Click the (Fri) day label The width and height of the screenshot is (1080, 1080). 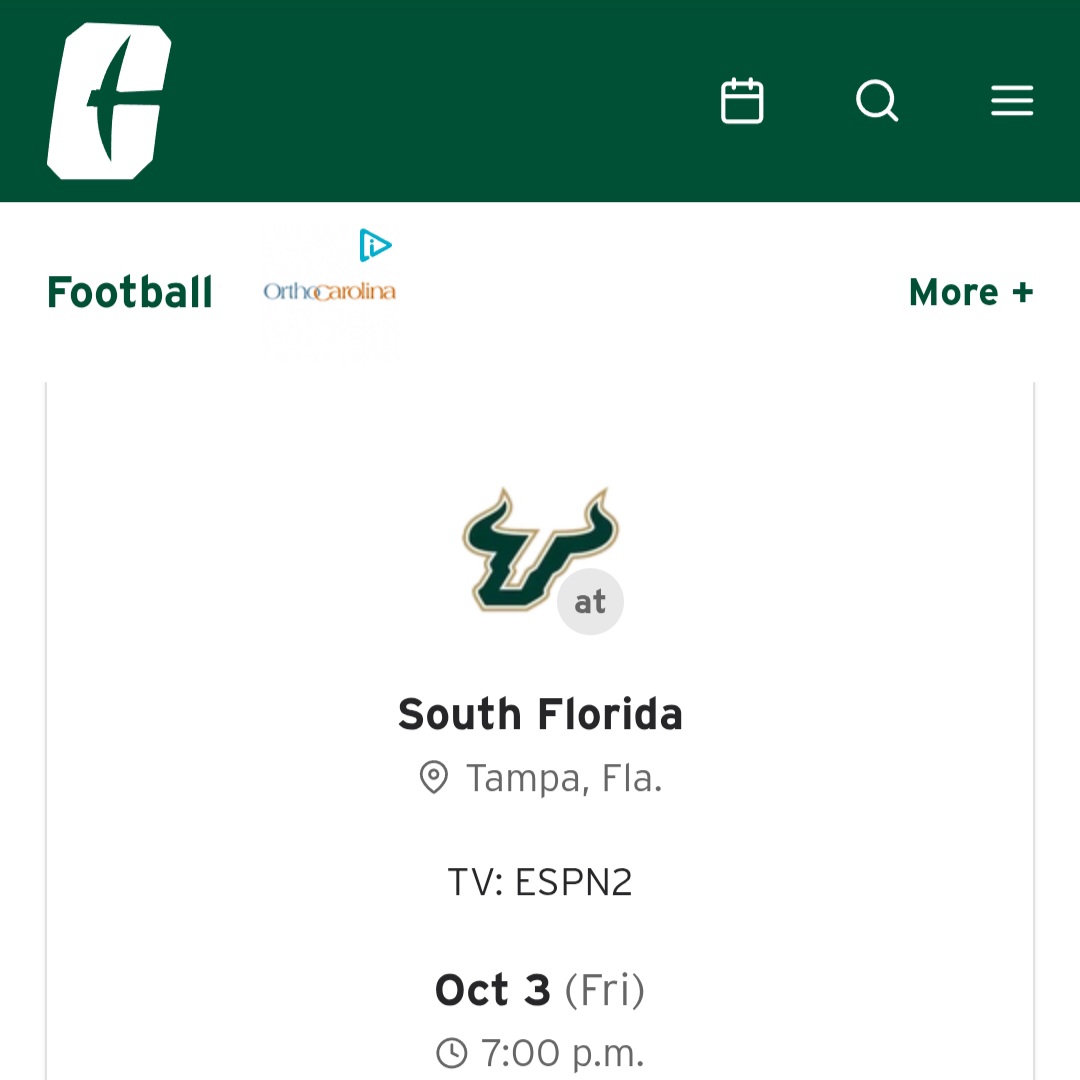(x=605, y=990)
